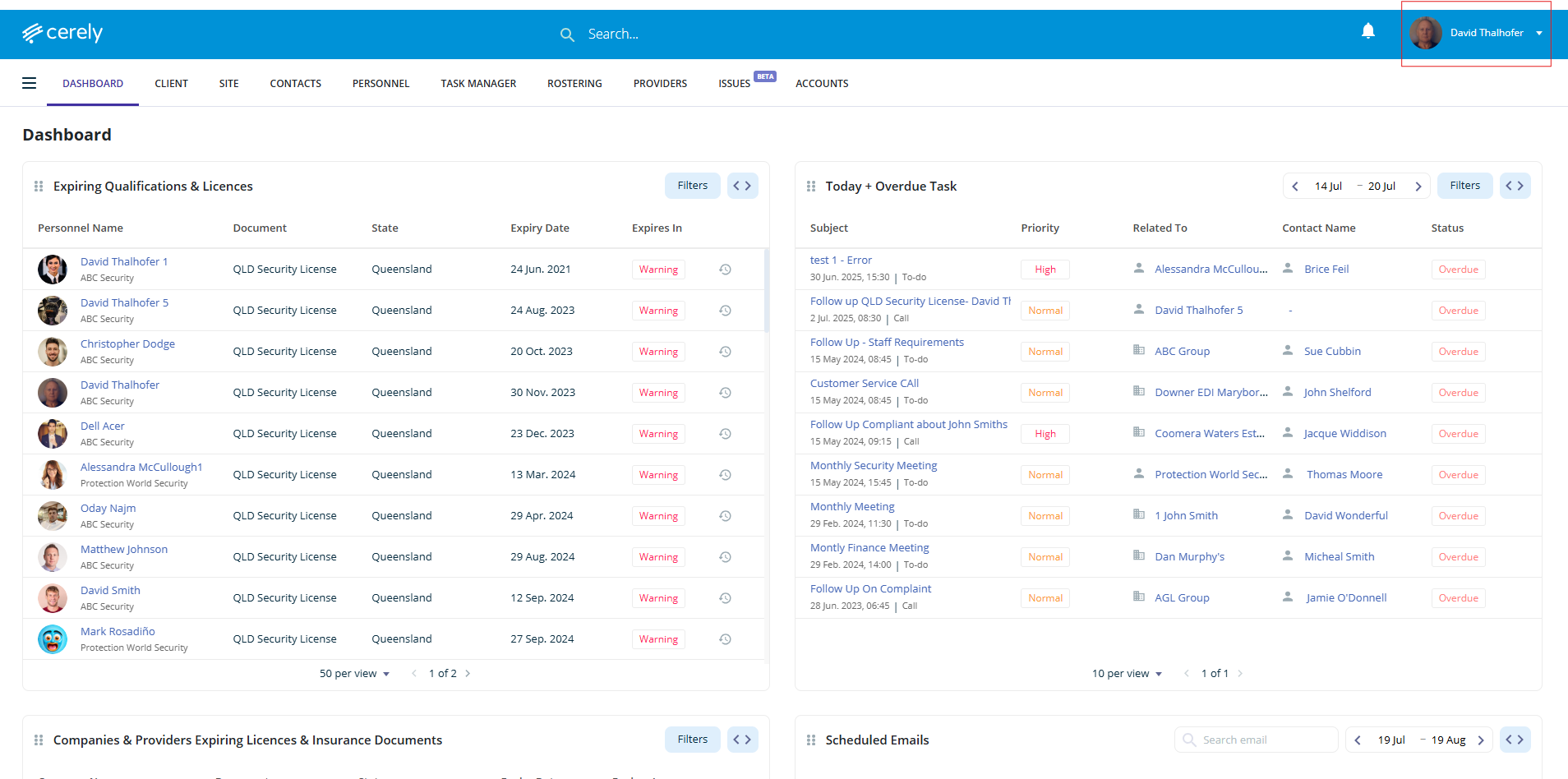Expand Today + Overdue Task panel width
Screen dimensions: 1568x779
[x=1515, y=186]
